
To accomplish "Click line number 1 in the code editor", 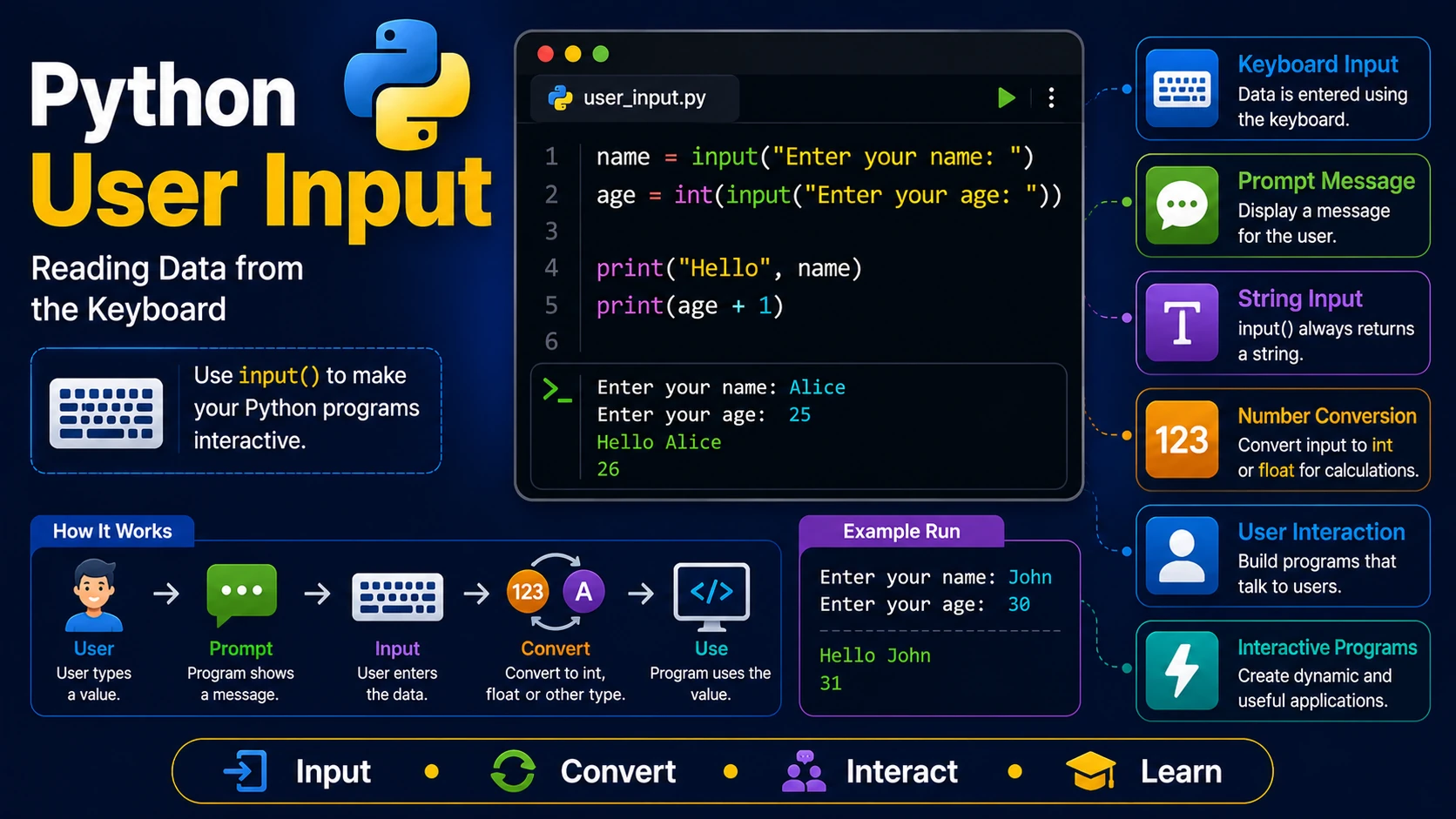I will (x=551, y=157).
